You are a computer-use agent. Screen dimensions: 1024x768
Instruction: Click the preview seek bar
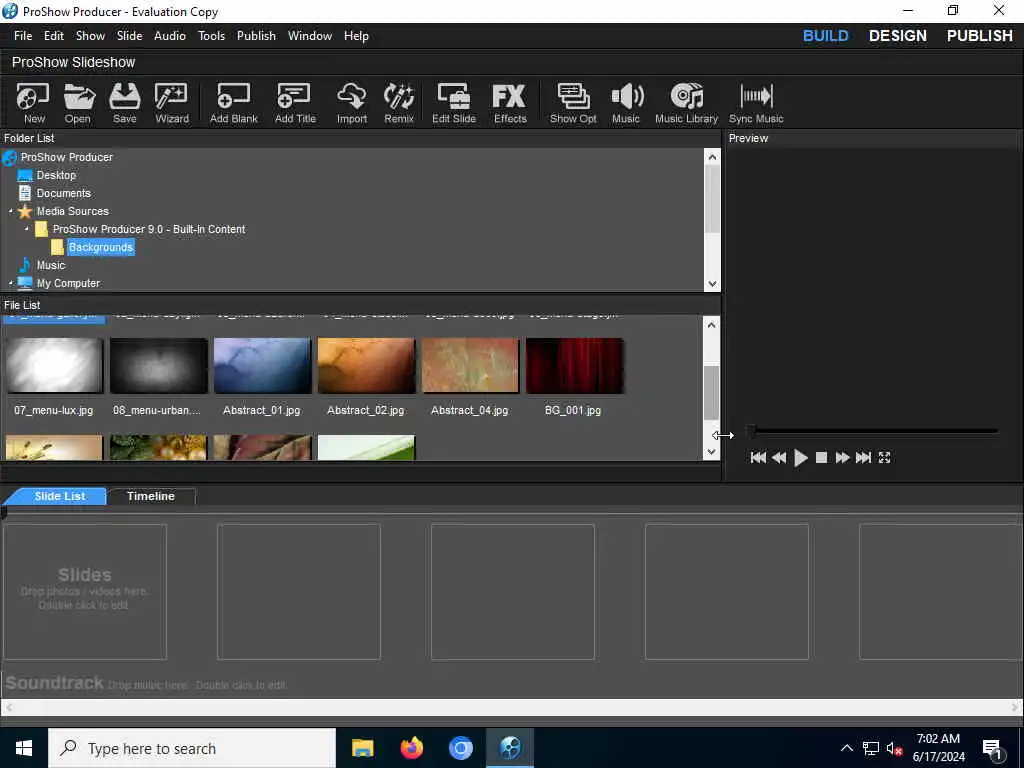tap(874, 431)
